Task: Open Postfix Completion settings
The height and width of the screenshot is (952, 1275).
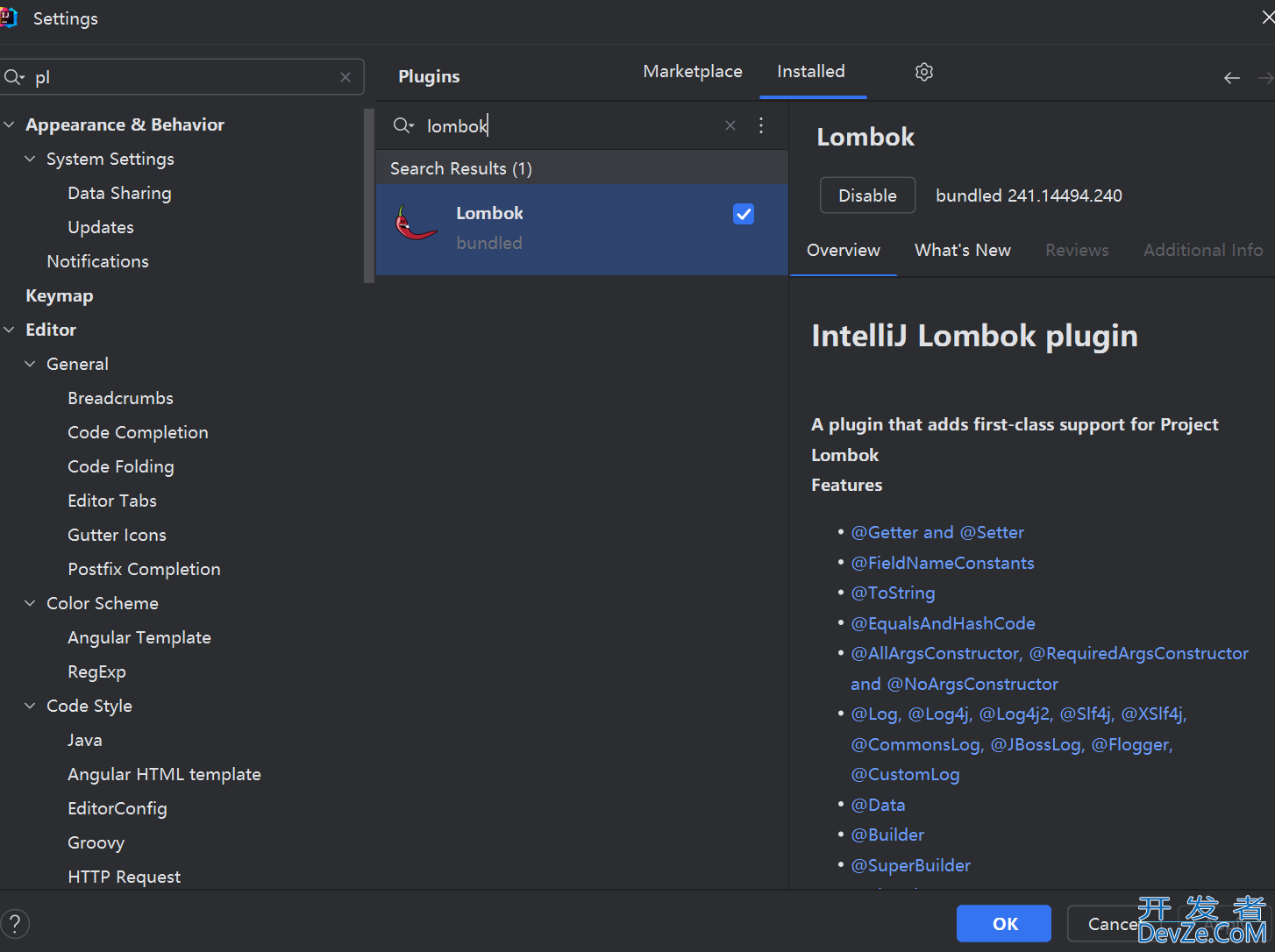Action: (144, 569)
